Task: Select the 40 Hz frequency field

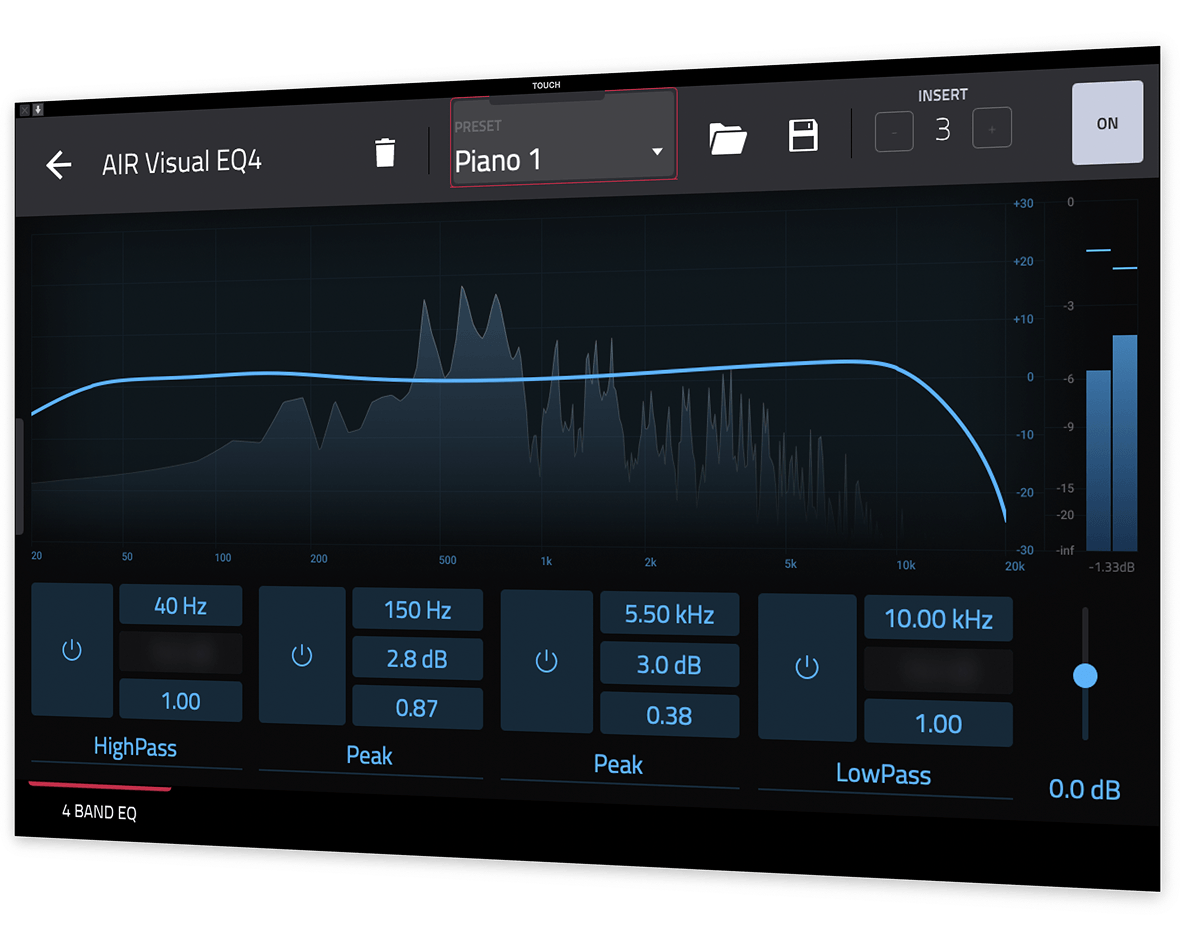Action: (x=181, y=606)
